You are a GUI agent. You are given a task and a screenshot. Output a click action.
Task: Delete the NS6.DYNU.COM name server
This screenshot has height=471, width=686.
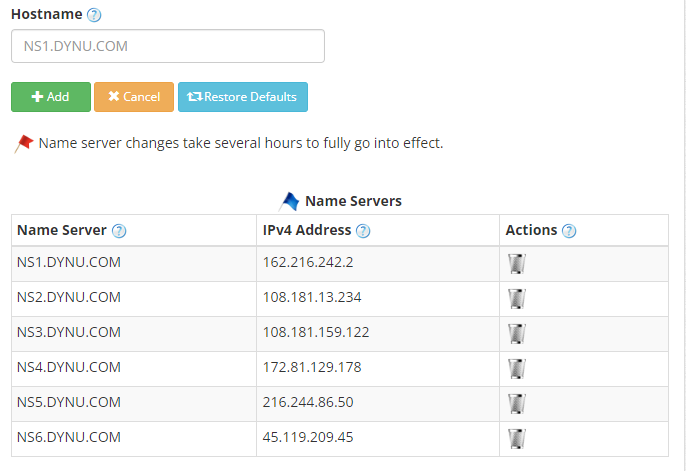(517, 439)
